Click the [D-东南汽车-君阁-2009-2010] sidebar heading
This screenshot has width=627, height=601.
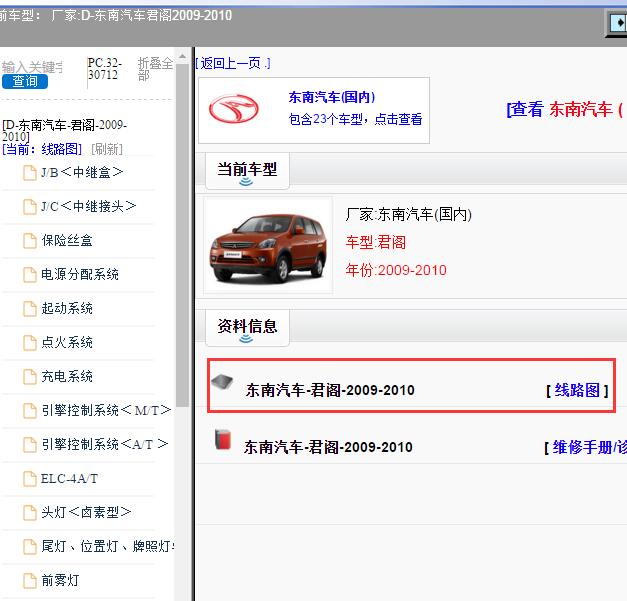pyautogui.click(x=64, y=131)
